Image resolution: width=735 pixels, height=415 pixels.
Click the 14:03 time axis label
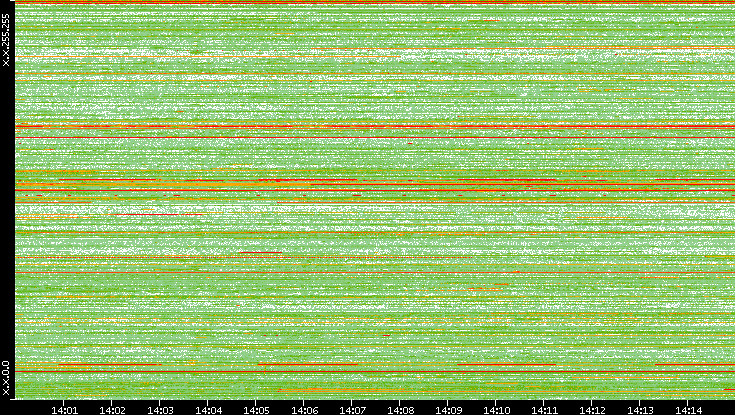click(160, 410)
